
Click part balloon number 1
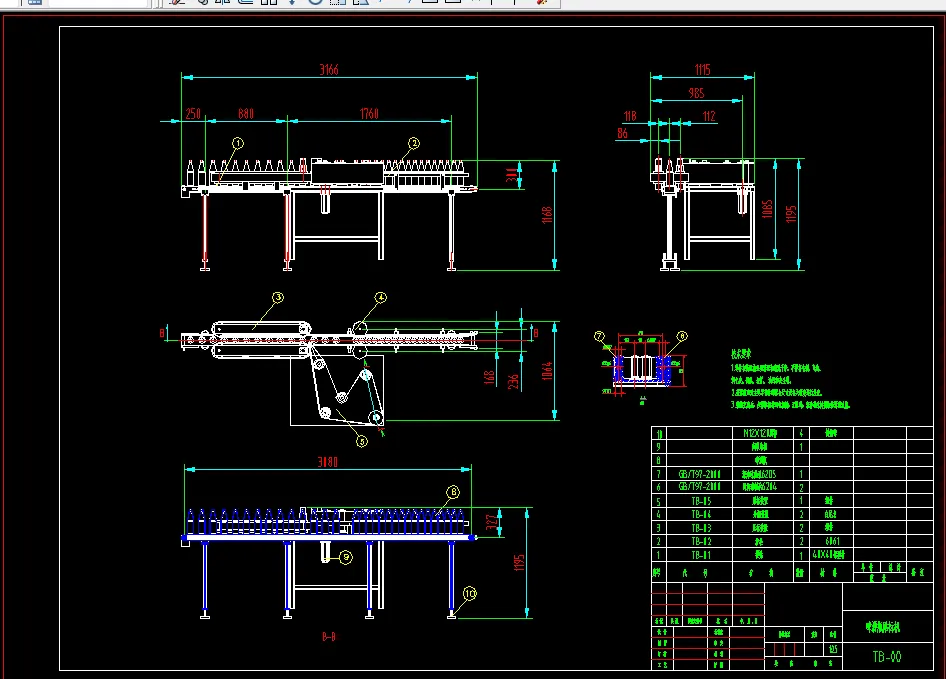238,143
